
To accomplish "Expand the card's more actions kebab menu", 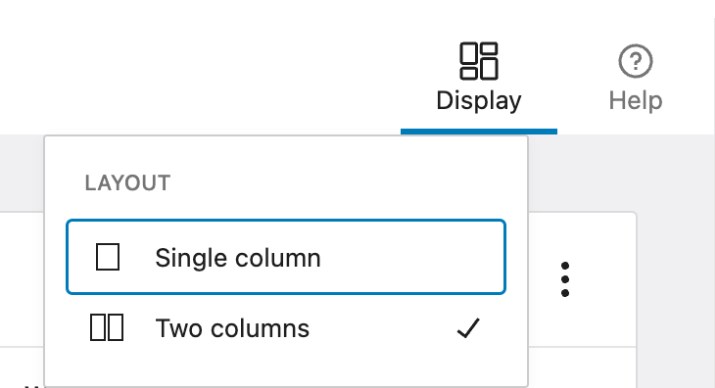I will (x=565, y=279).
